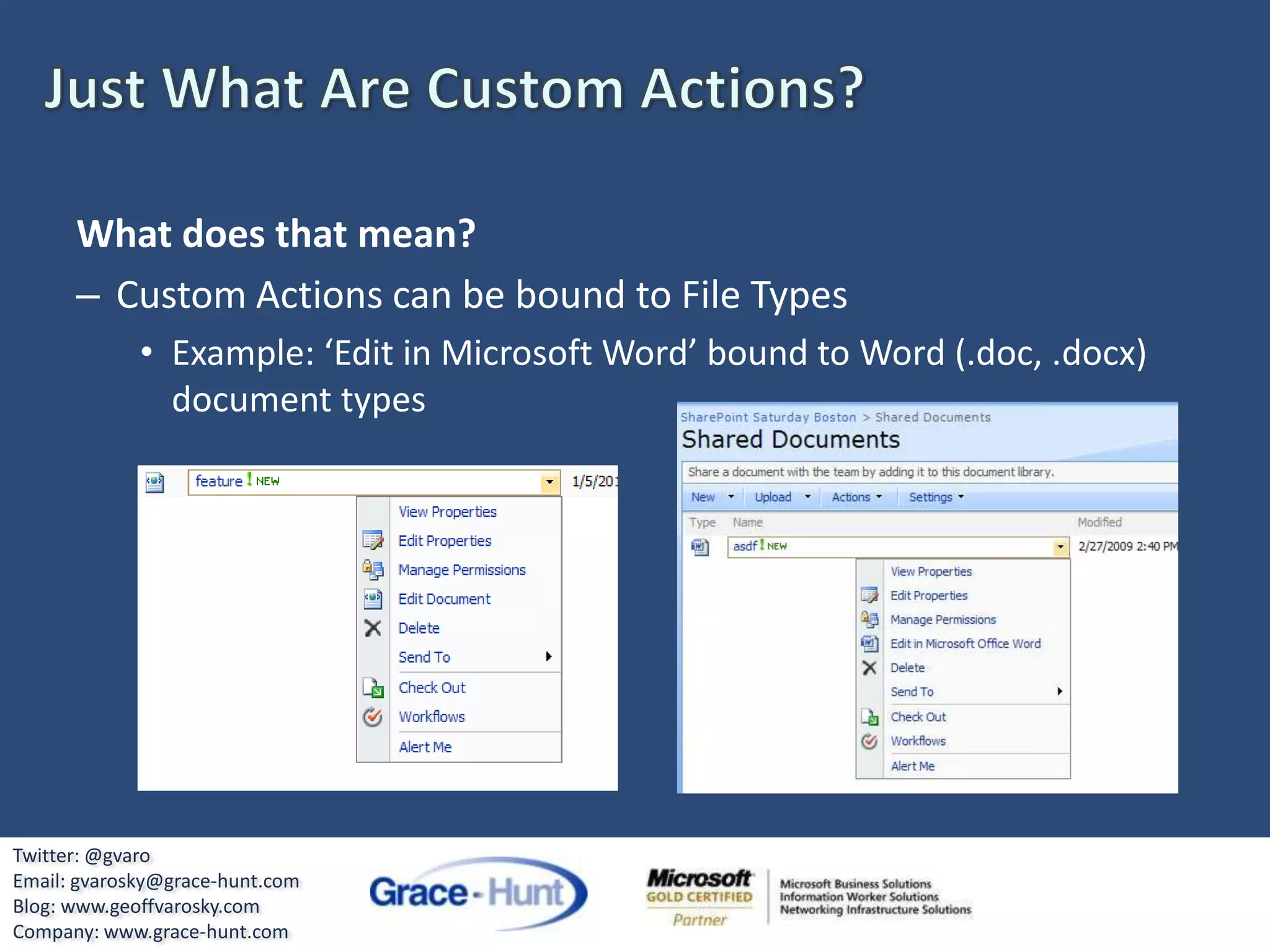
Task: Click Workflows icon in feature menu
Action: point(373,716)
